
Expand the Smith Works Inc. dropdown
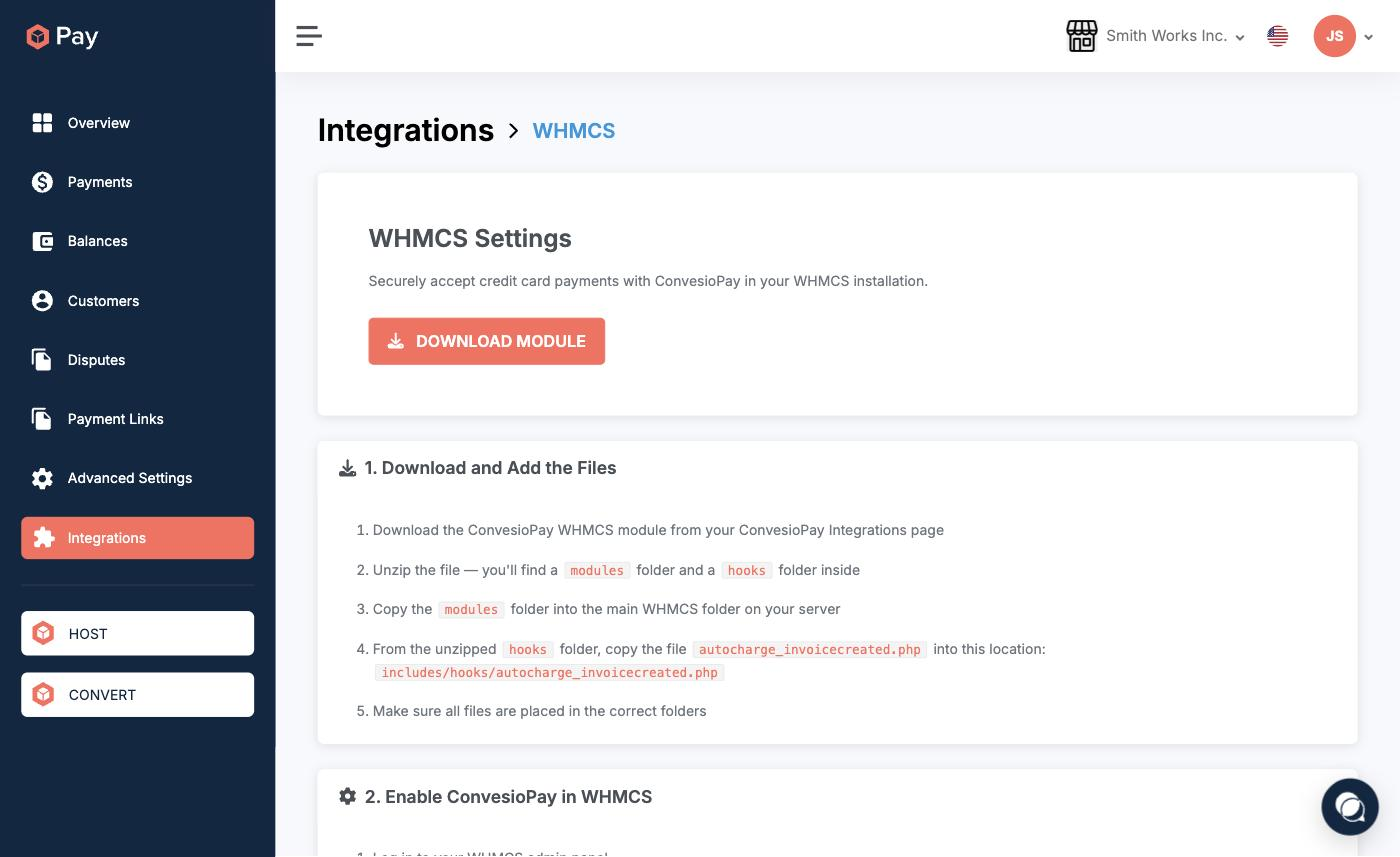coord(1175,36)
